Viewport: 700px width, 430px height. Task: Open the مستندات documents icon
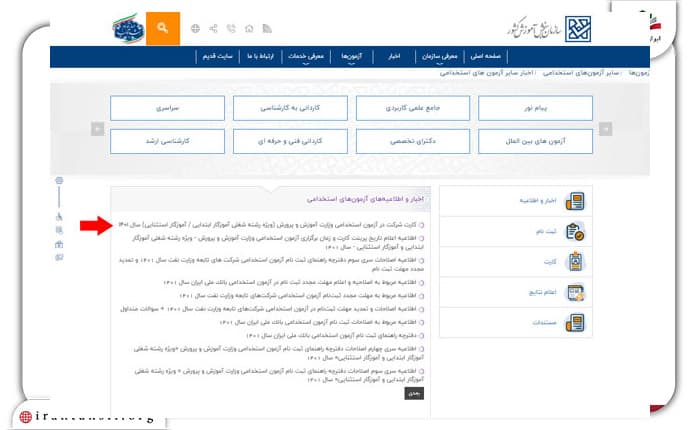pyautogui.click(x=575, y=322)
